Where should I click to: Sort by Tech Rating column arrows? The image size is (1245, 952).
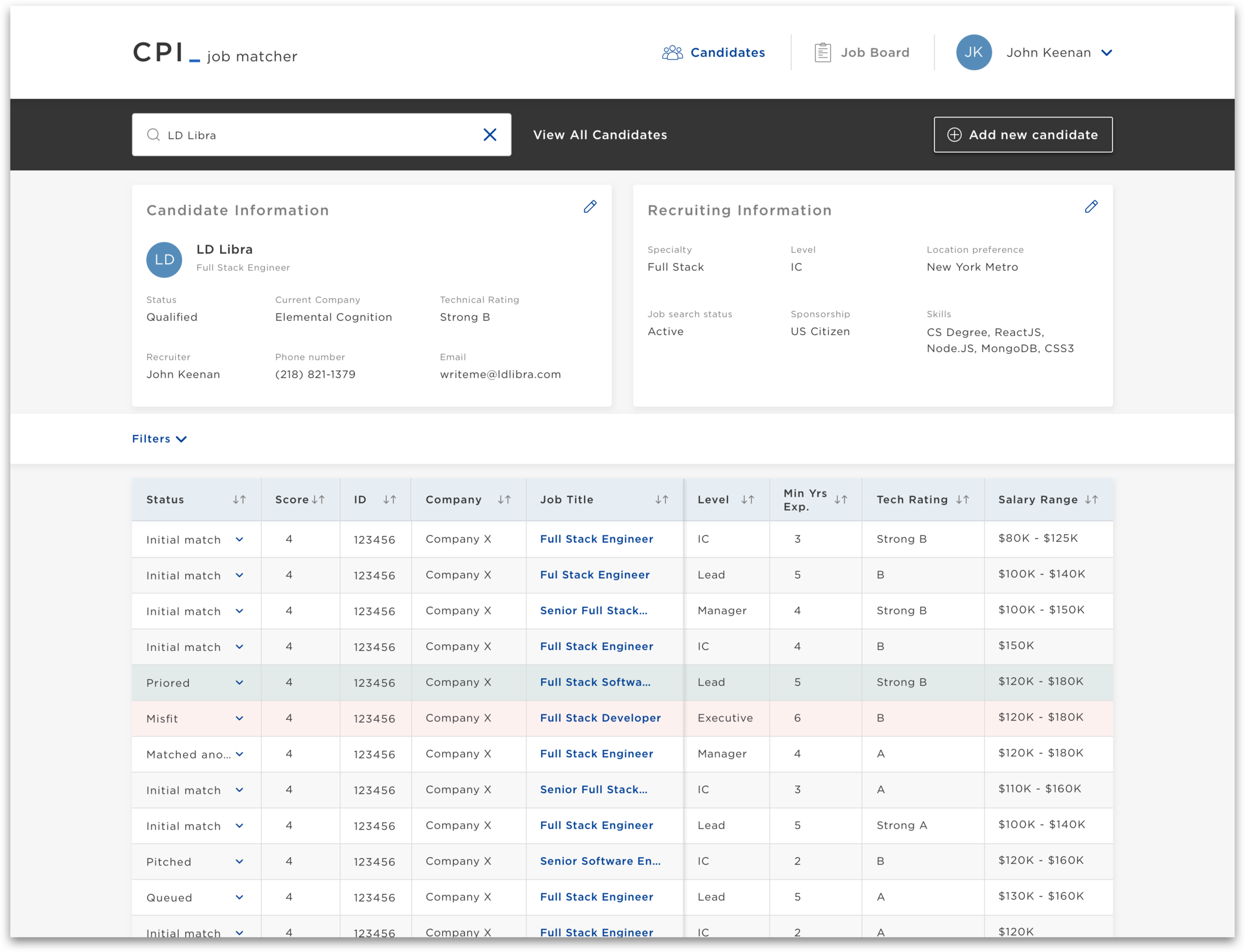pyautogui.click(x=962, y=500)
